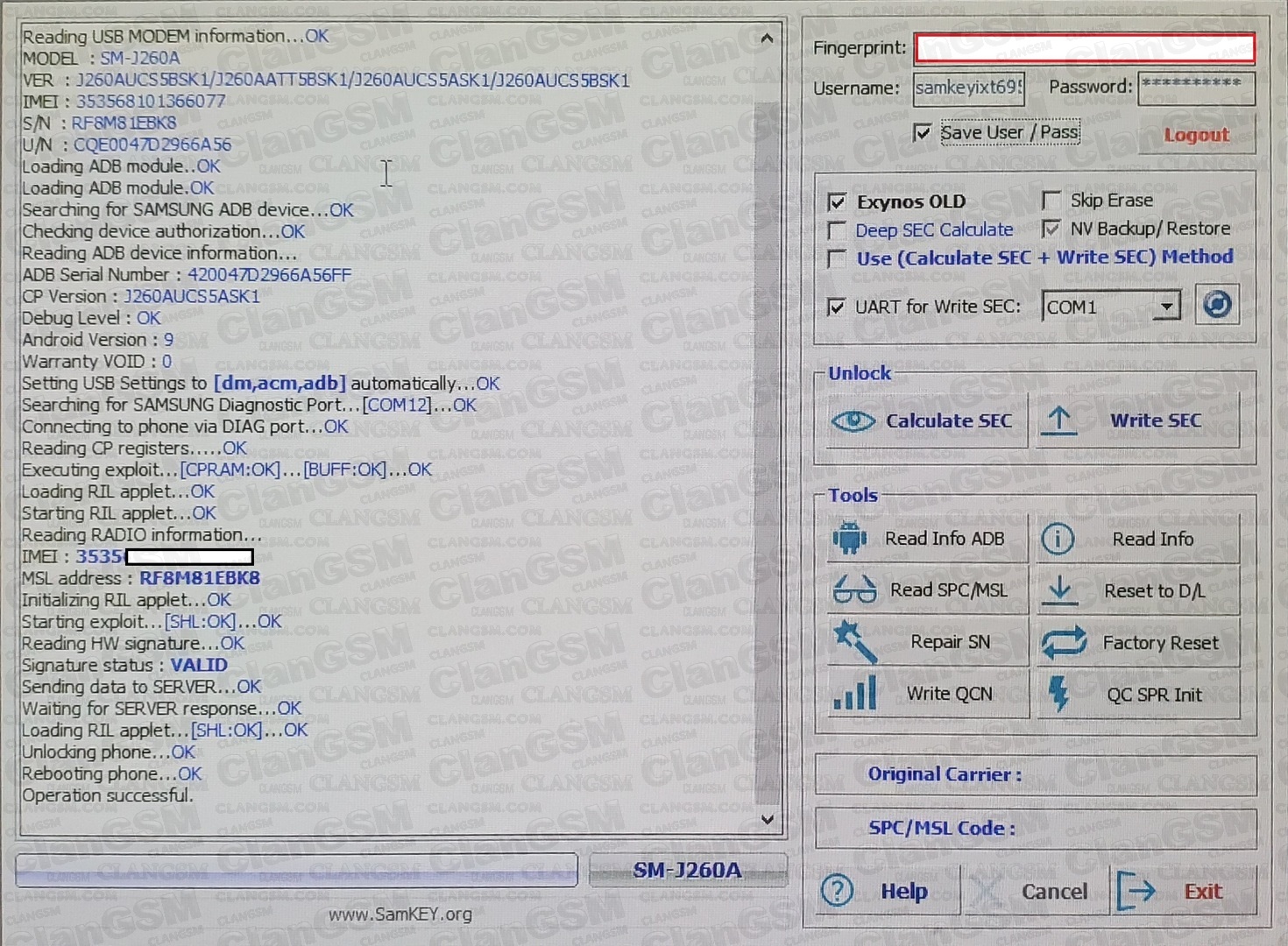Click the QC SPR Init label
Screen dimensions: 1288x946
click(1154, 695)
